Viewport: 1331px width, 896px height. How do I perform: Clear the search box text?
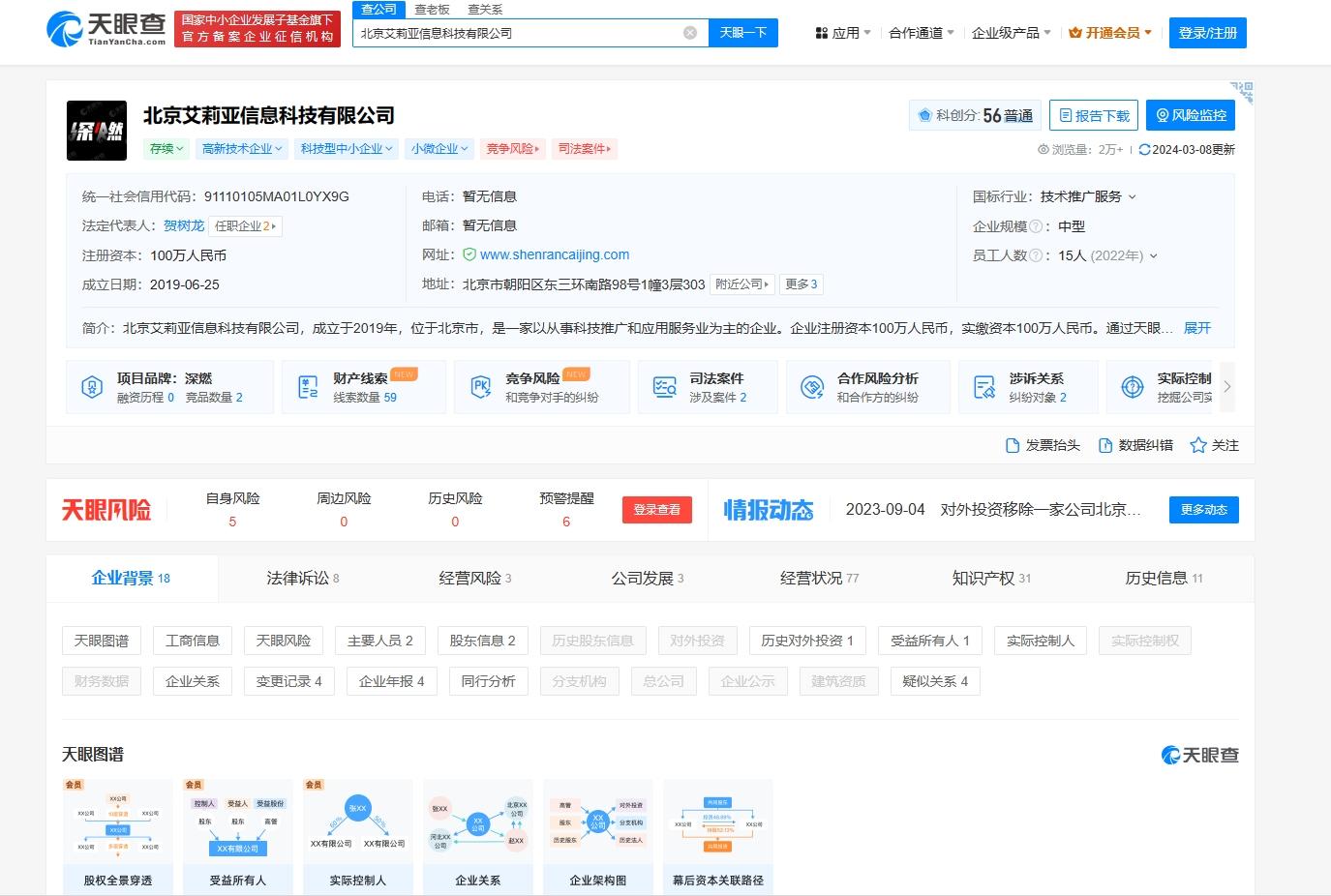[x=690, y=33]
